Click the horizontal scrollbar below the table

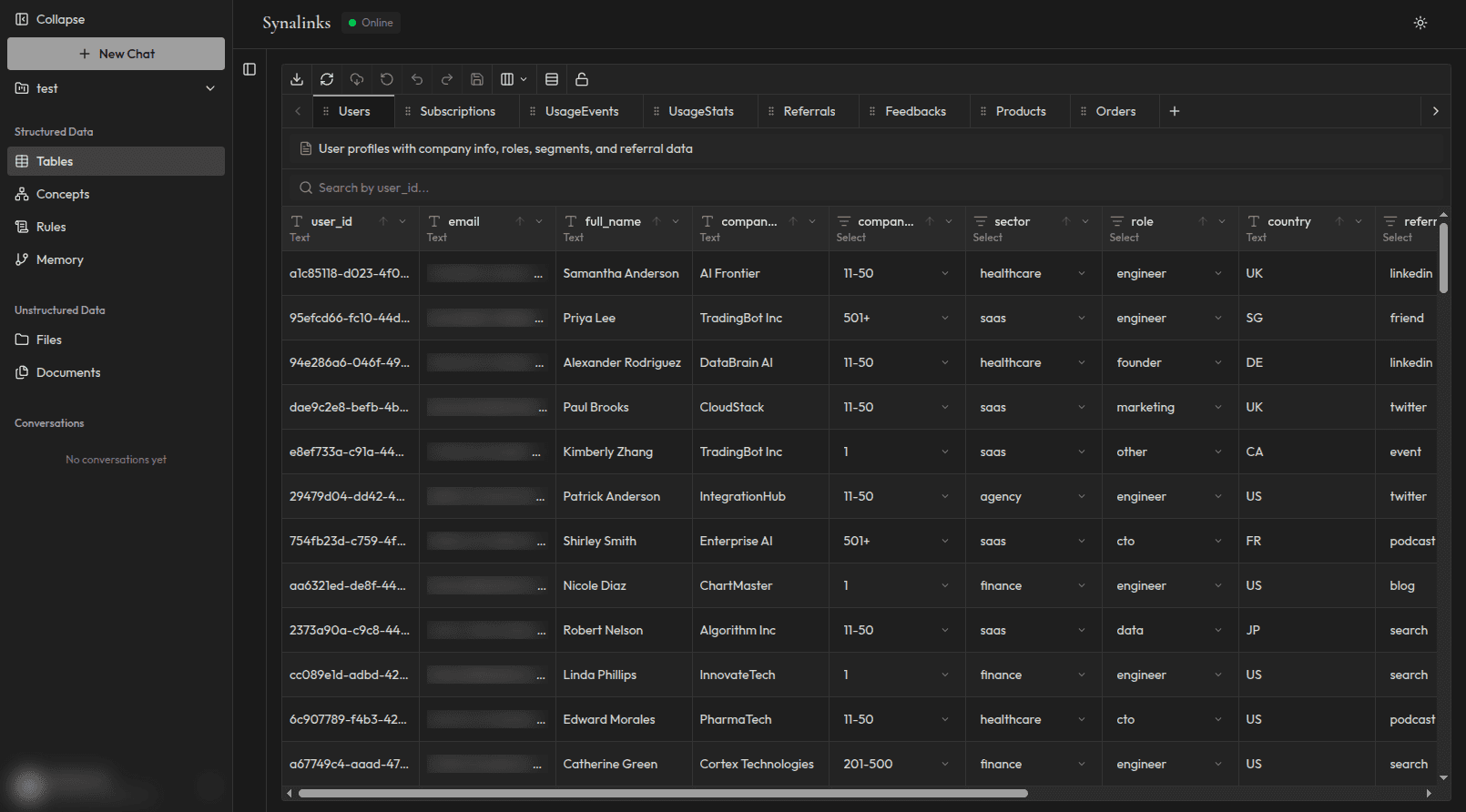coord(663,793)
